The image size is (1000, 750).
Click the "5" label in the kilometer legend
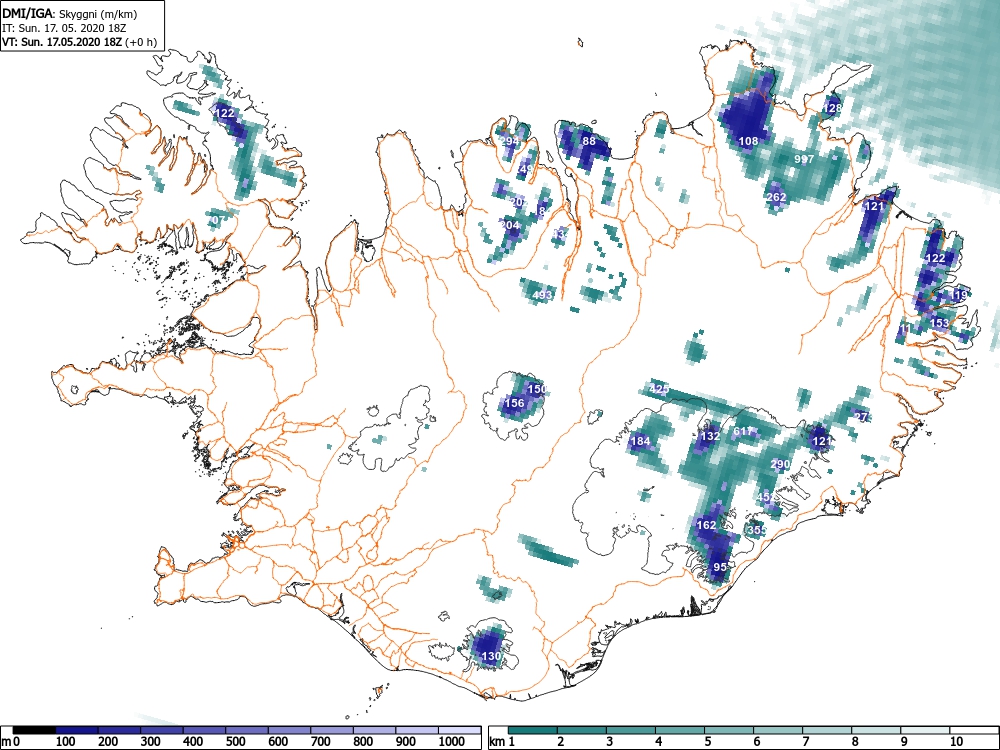707,742
